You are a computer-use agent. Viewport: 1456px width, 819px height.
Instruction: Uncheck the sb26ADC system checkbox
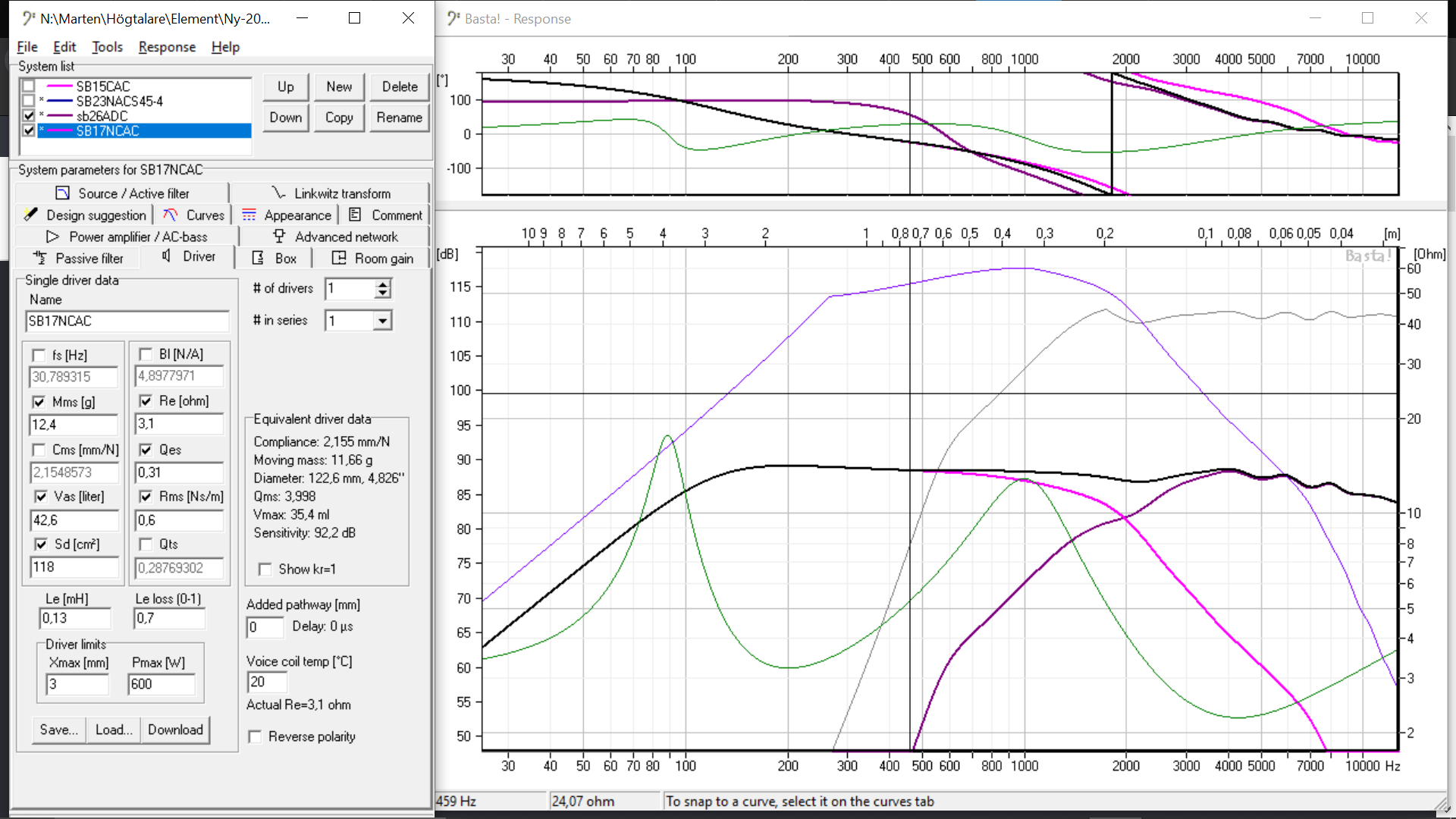29,116
